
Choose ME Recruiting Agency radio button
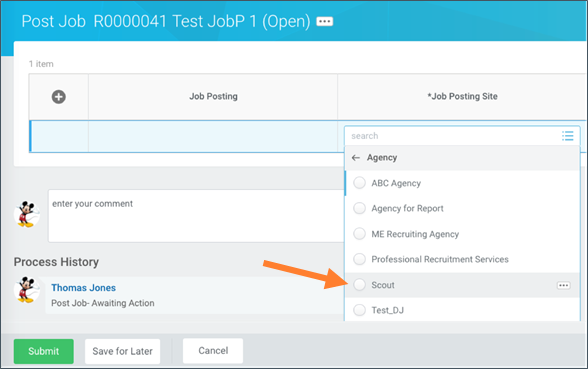[359, 234]
